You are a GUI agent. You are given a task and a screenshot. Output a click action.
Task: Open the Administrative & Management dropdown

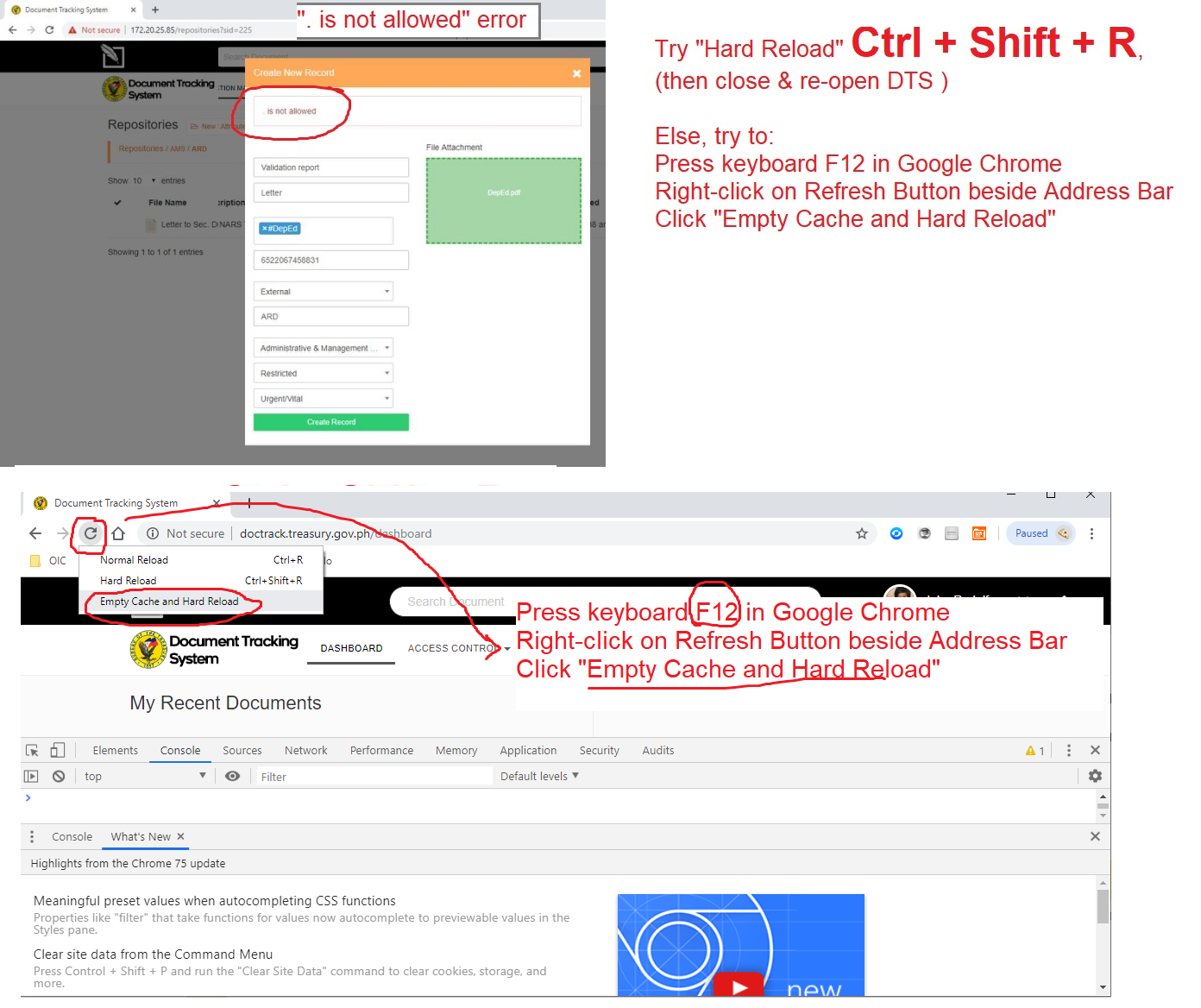tap(323, 348)
